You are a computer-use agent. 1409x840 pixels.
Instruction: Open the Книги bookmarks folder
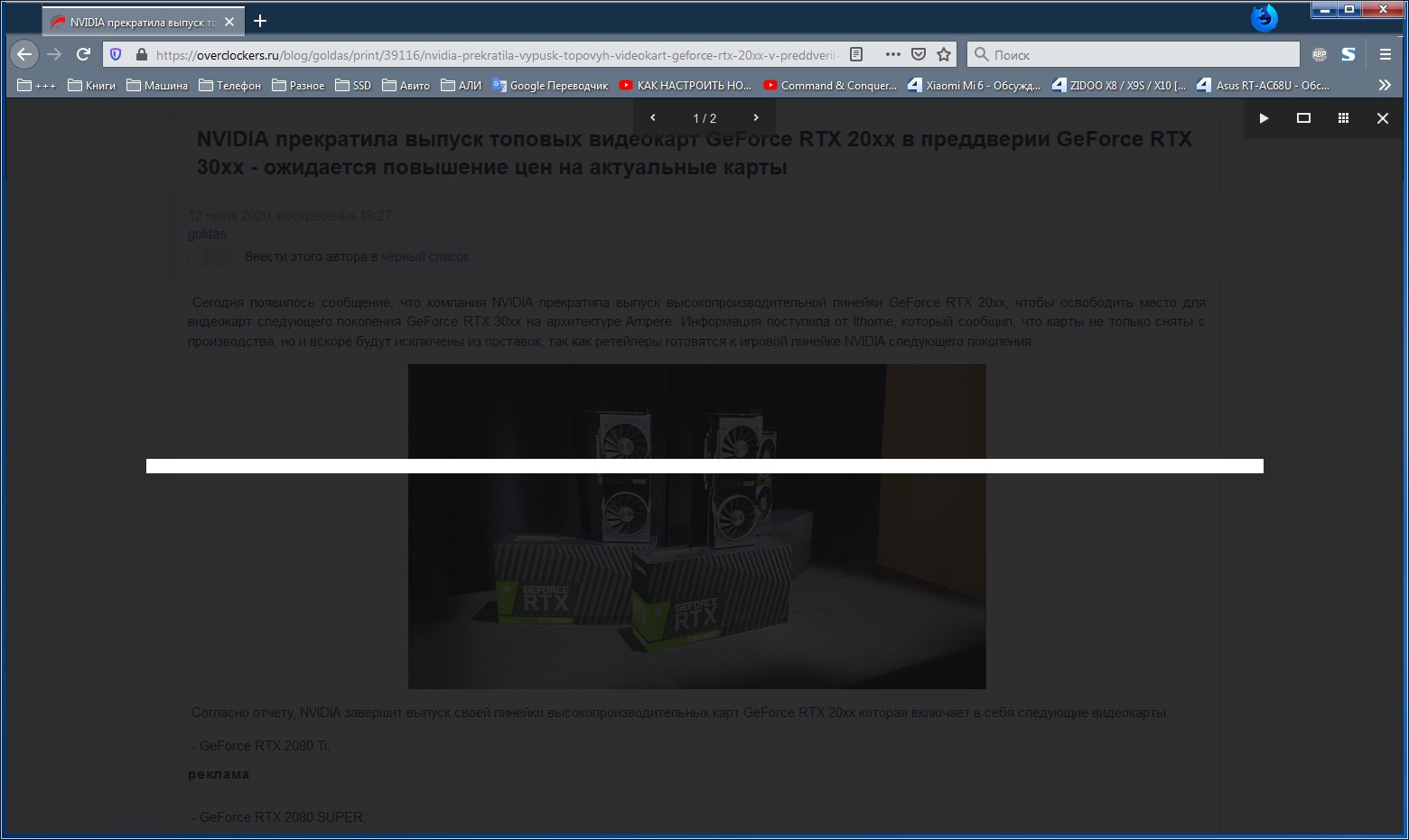click(x=92, y=85)
